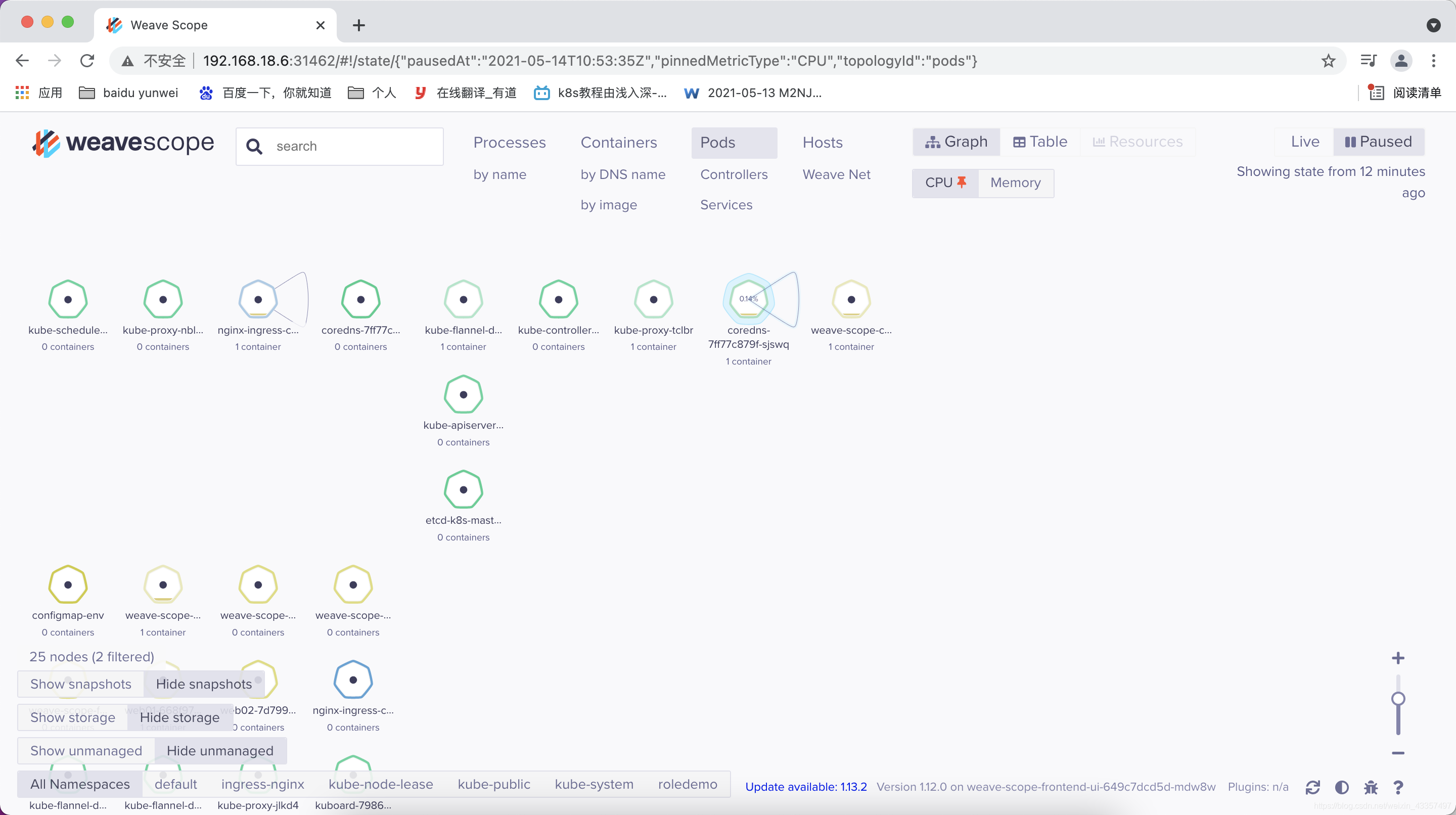Switch to Graph view mode

[957, 141]
